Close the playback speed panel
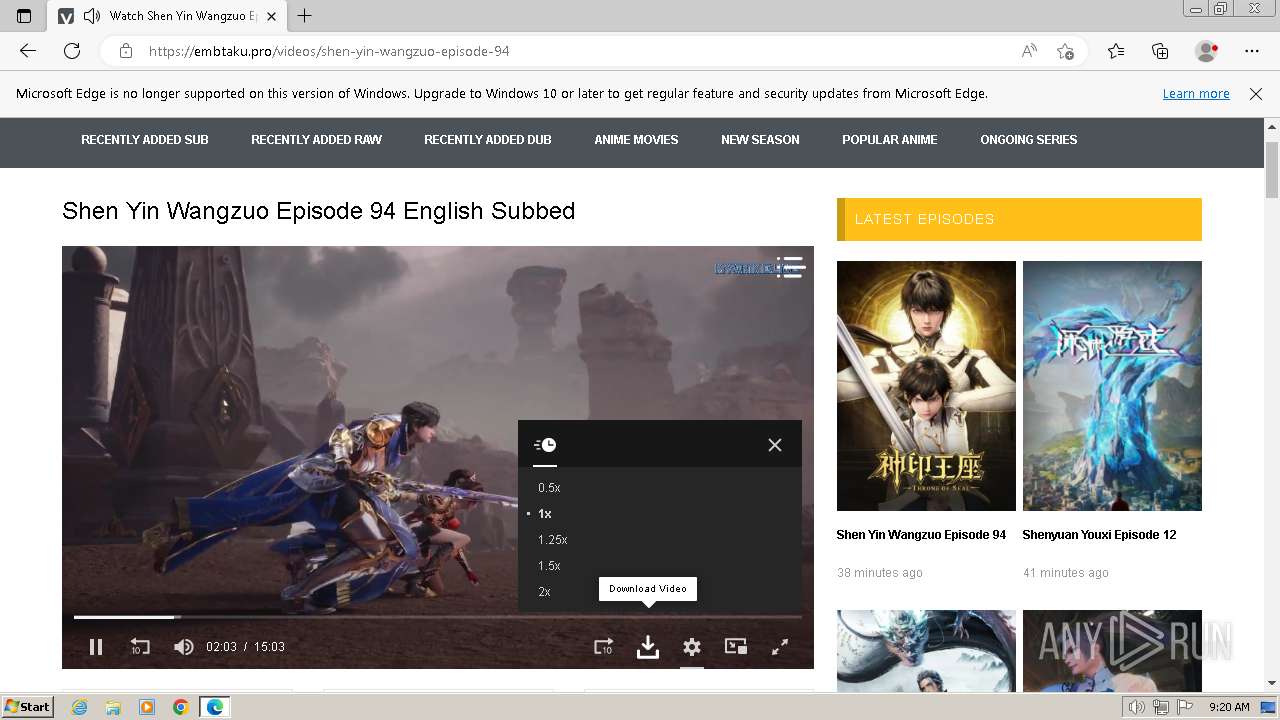The image size is (1280, 720). pos(775,445)
